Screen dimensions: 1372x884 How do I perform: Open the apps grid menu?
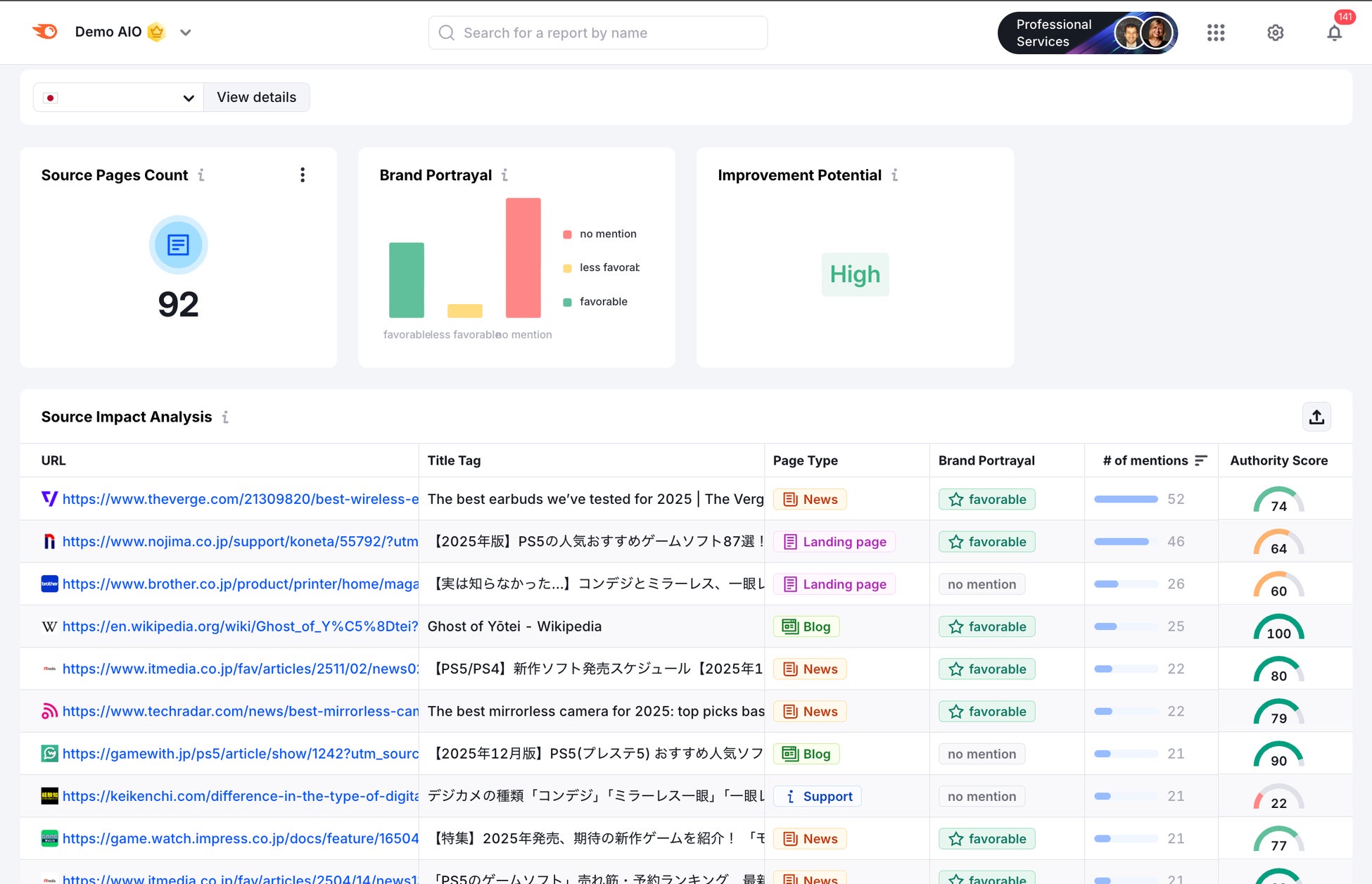(1216, 32)
